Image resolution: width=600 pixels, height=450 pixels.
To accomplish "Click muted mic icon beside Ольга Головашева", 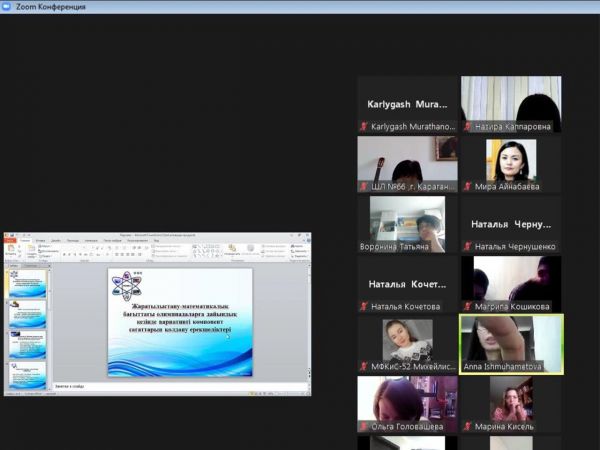I will (x=364, y=426).
